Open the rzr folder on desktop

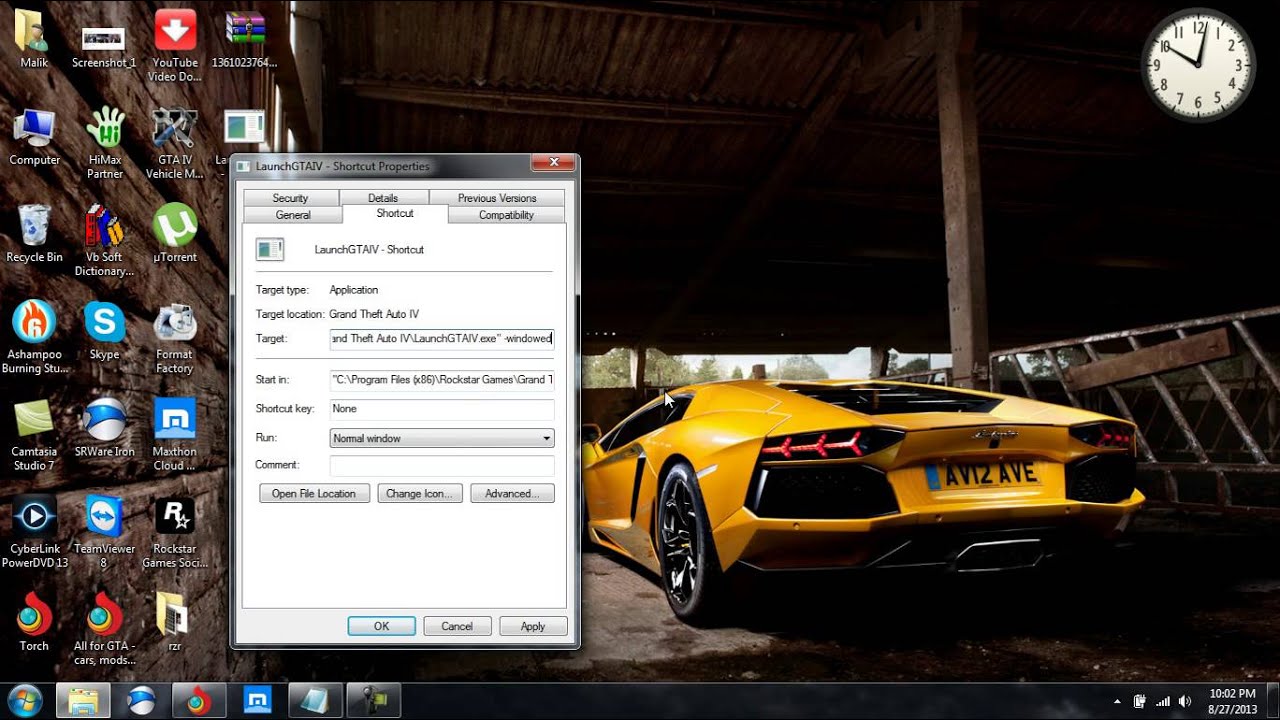(x=175, y=622)
